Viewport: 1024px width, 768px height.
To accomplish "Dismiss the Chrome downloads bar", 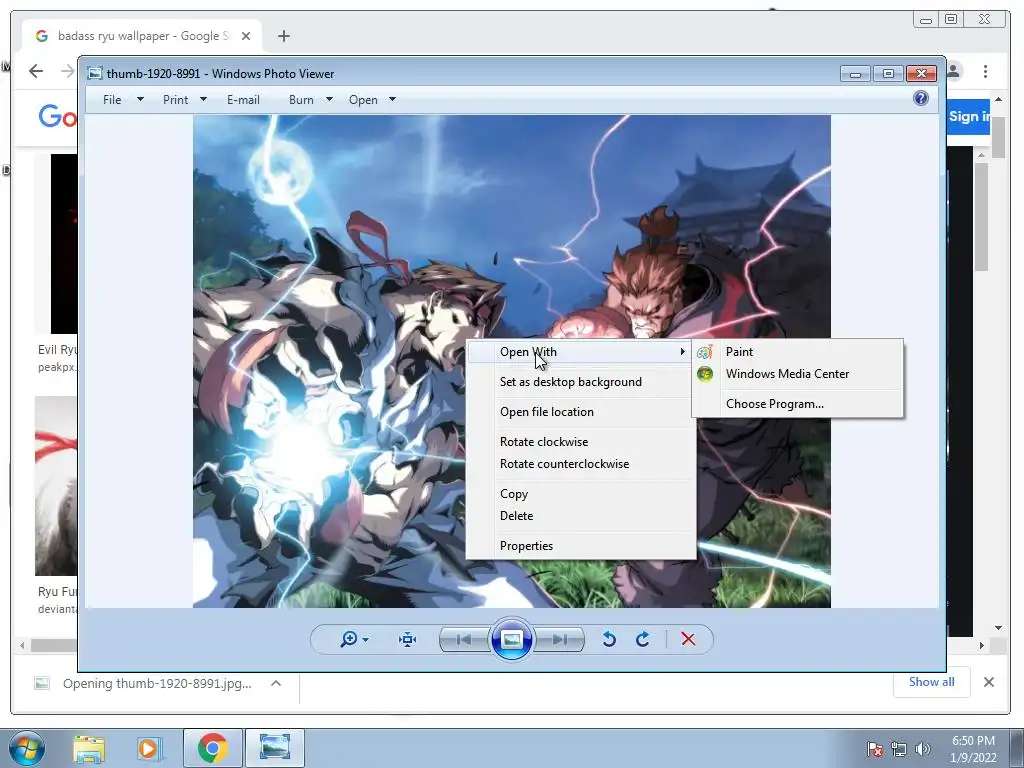I will (989, 682).
